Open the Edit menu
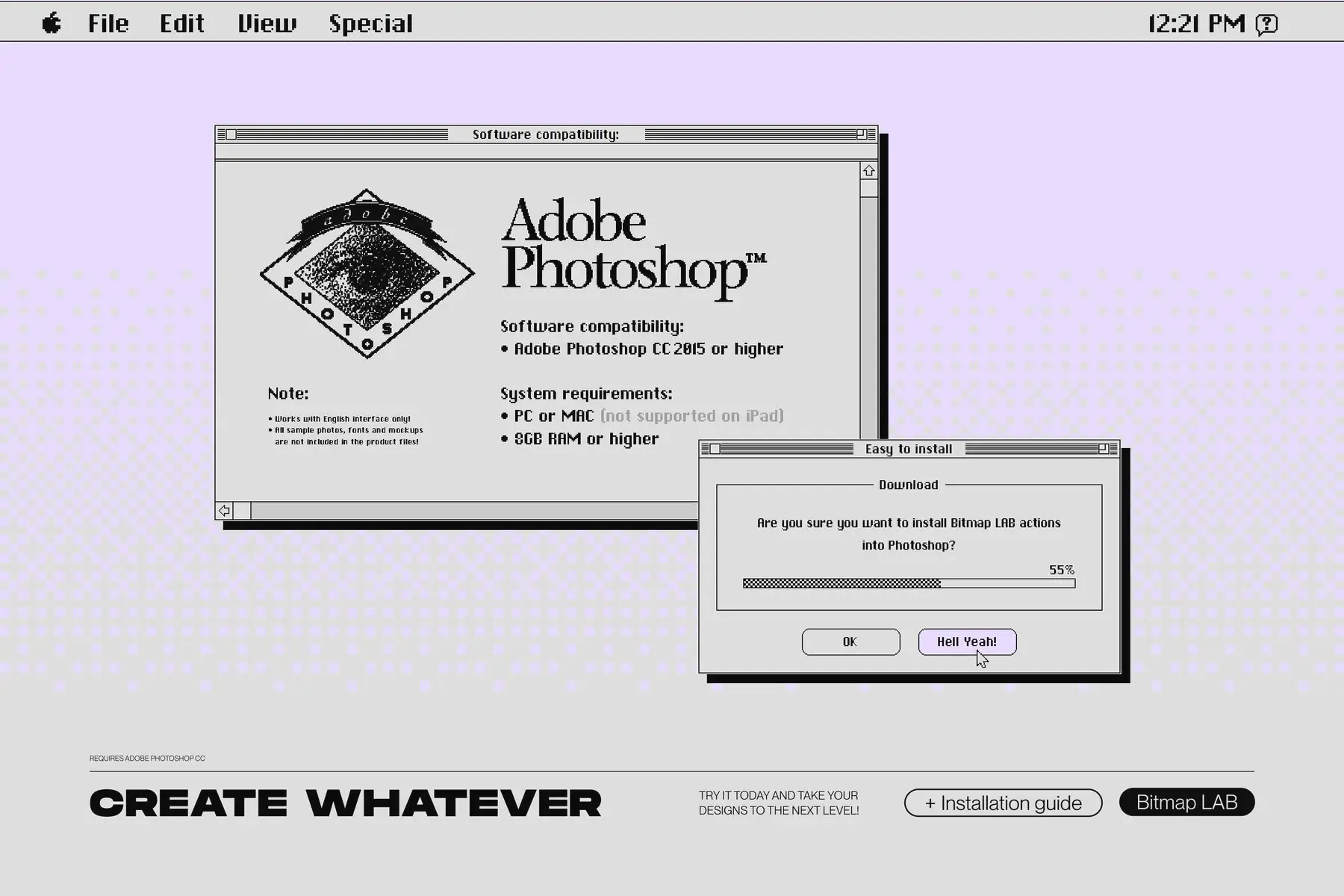 click(x=181, y=22)
